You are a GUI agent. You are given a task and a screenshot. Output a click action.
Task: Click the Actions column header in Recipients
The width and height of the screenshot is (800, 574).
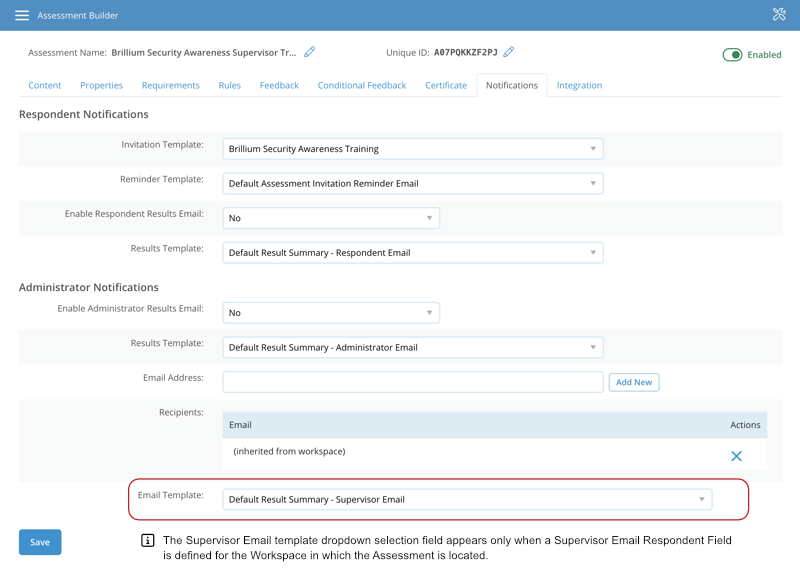tap(745, 425)
